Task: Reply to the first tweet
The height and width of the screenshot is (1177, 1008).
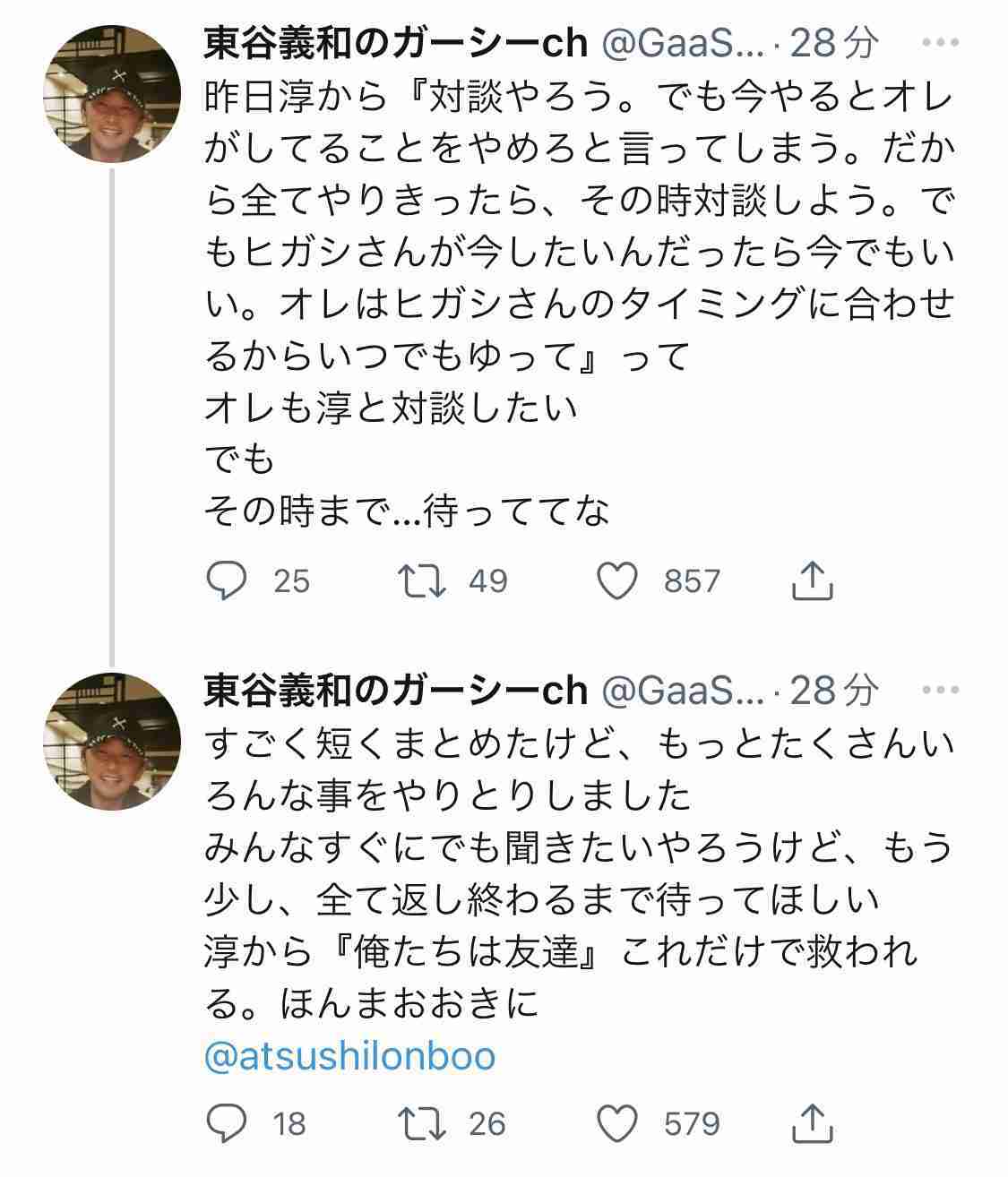Action: click(228, 580)
